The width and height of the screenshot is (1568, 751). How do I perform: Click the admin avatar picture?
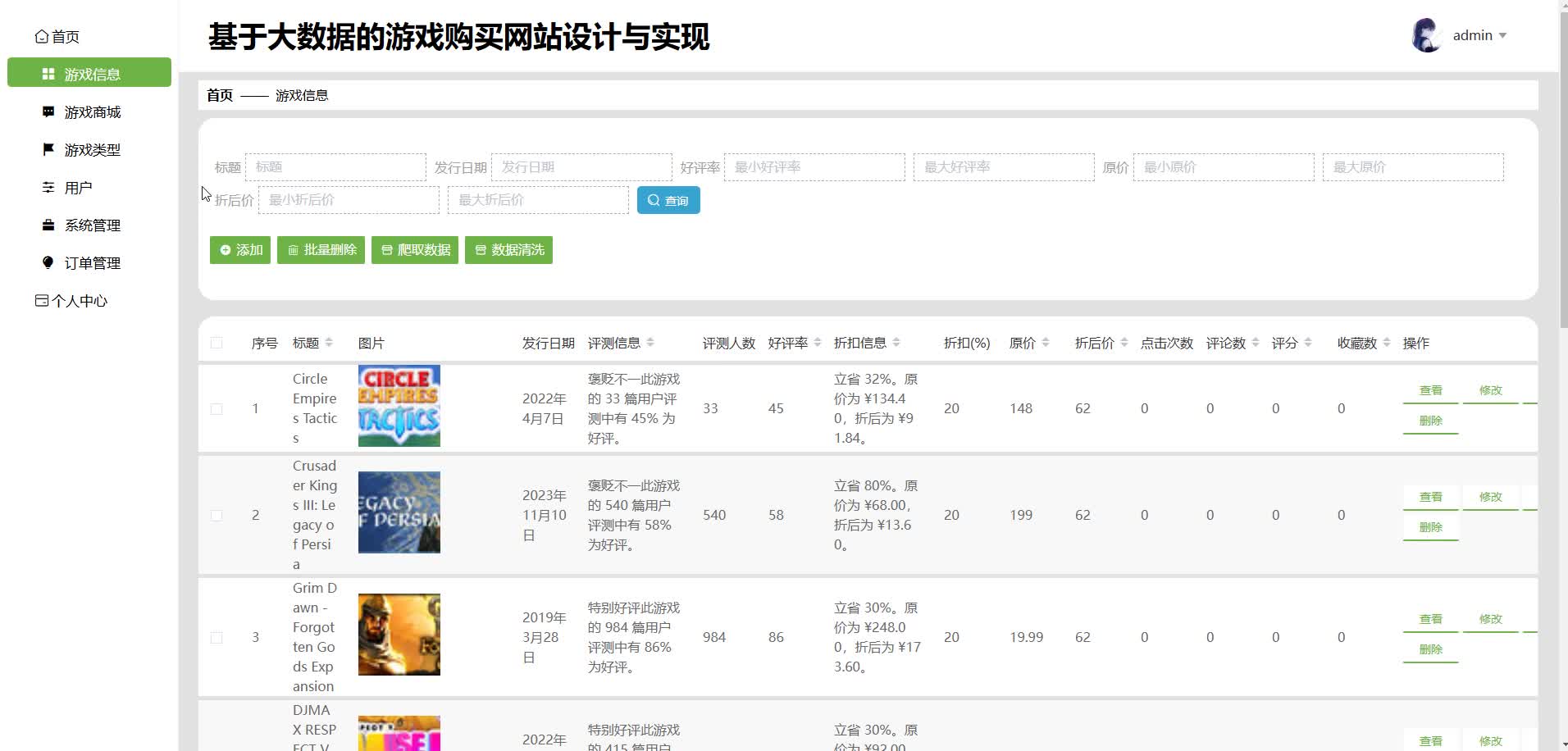pyautogui.click(x=1426, y=35)
